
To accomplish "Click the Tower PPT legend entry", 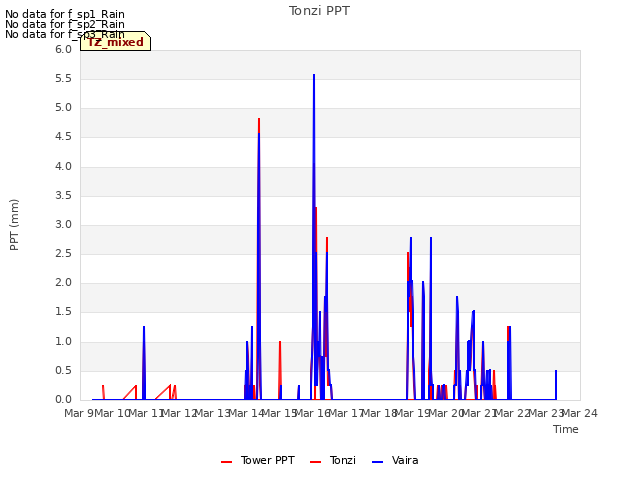I will (x=258, y=460).
